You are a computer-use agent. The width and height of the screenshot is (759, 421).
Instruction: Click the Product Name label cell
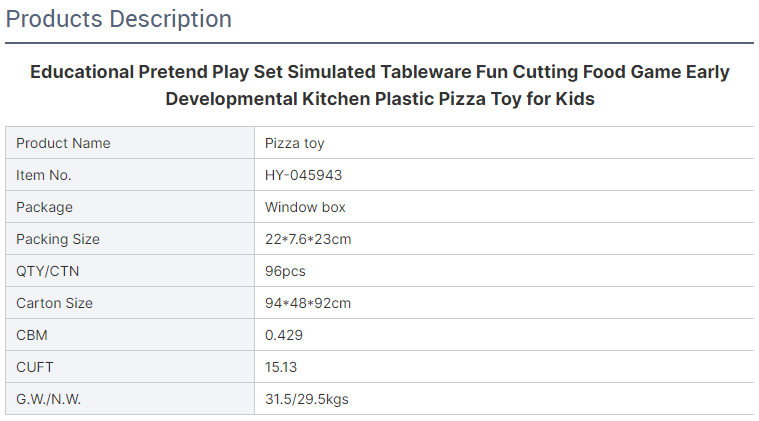[x=130, y=143]
